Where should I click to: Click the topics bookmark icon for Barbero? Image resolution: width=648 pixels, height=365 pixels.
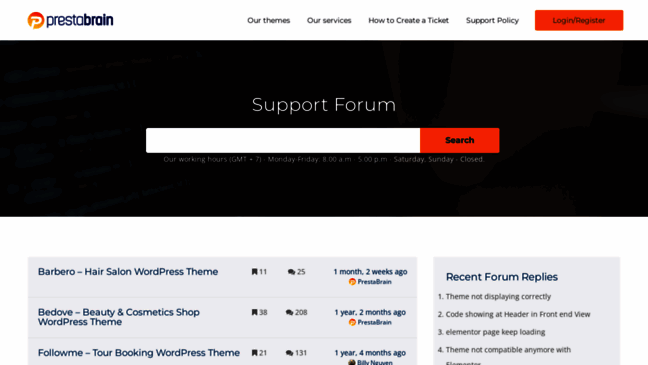point(254,272)
